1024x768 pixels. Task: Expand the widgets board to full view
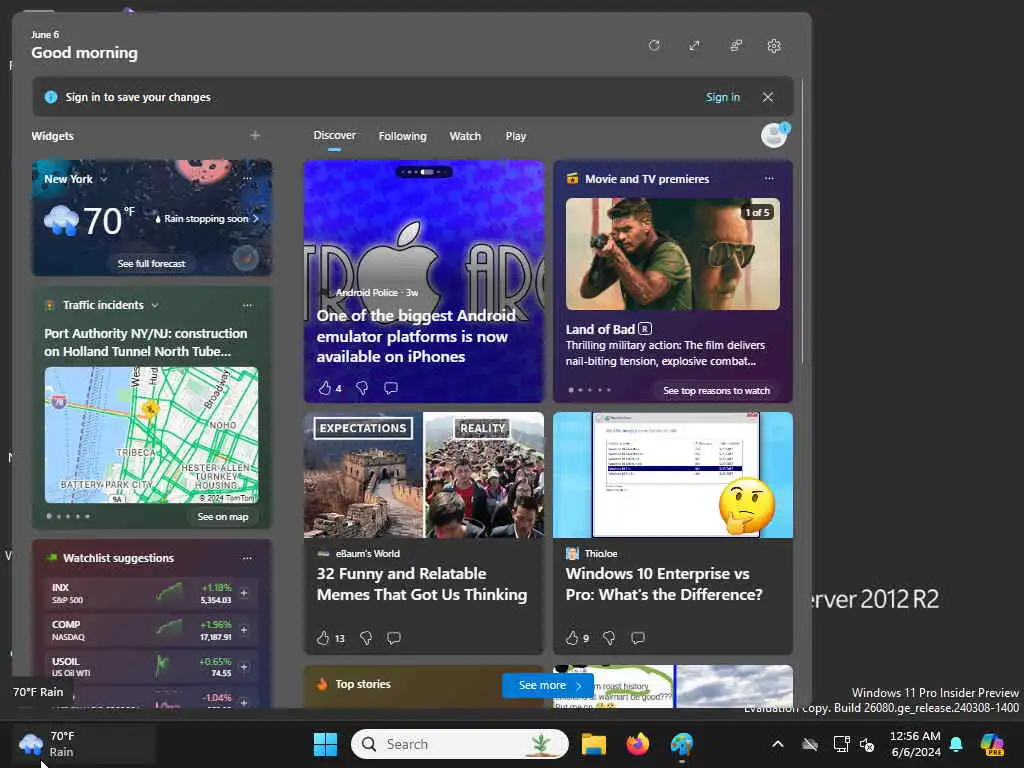tap(694, 46)
